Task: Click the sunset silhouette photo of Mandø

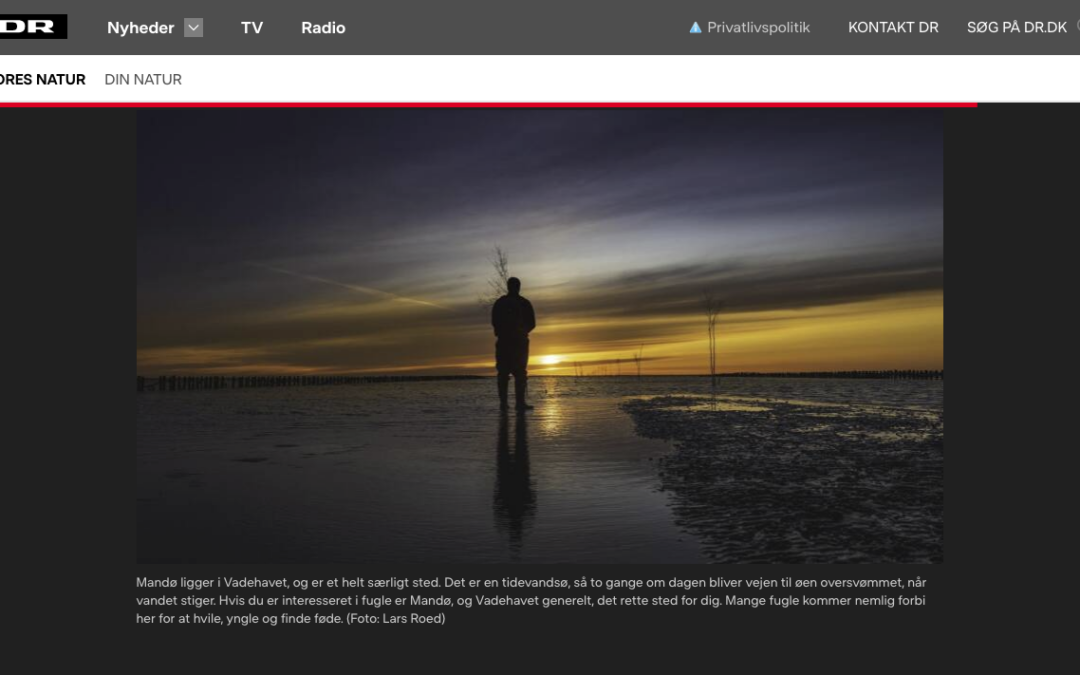Action: pyautogui.click(x=539, y=336)
